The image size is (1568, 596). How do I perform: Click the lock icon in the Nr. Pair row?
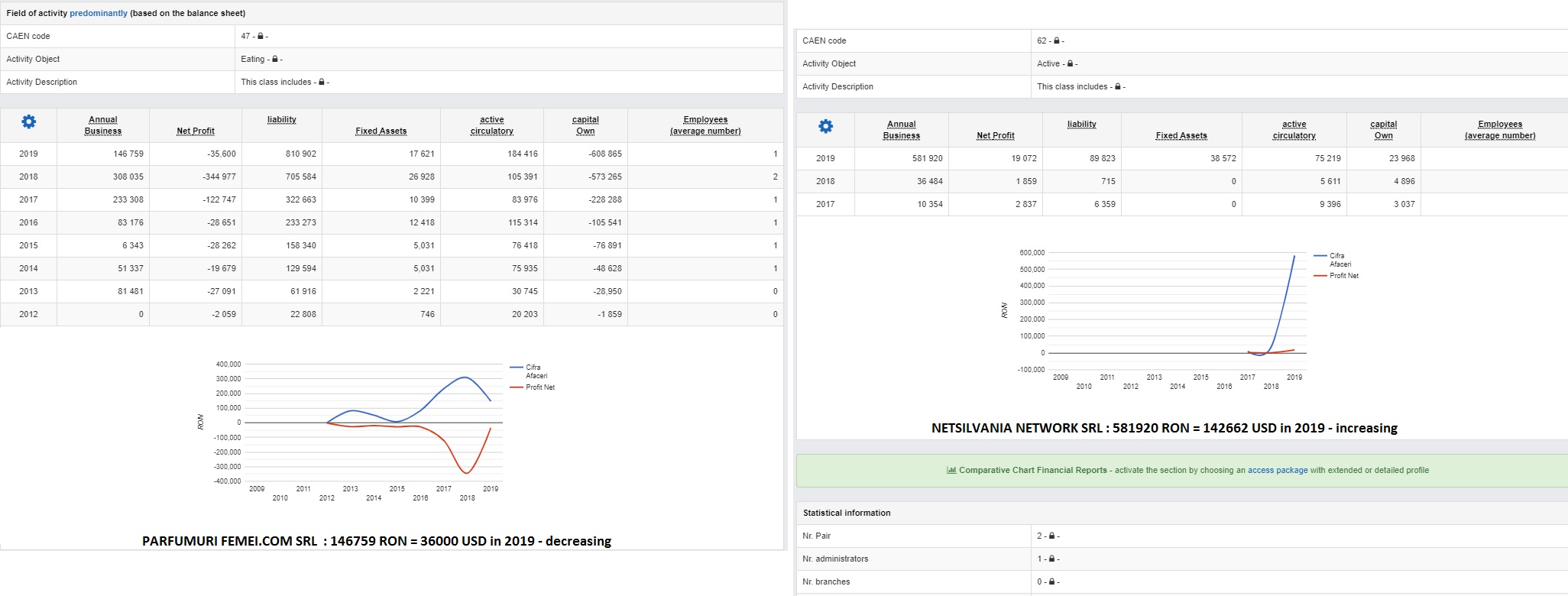[1052, 536]
